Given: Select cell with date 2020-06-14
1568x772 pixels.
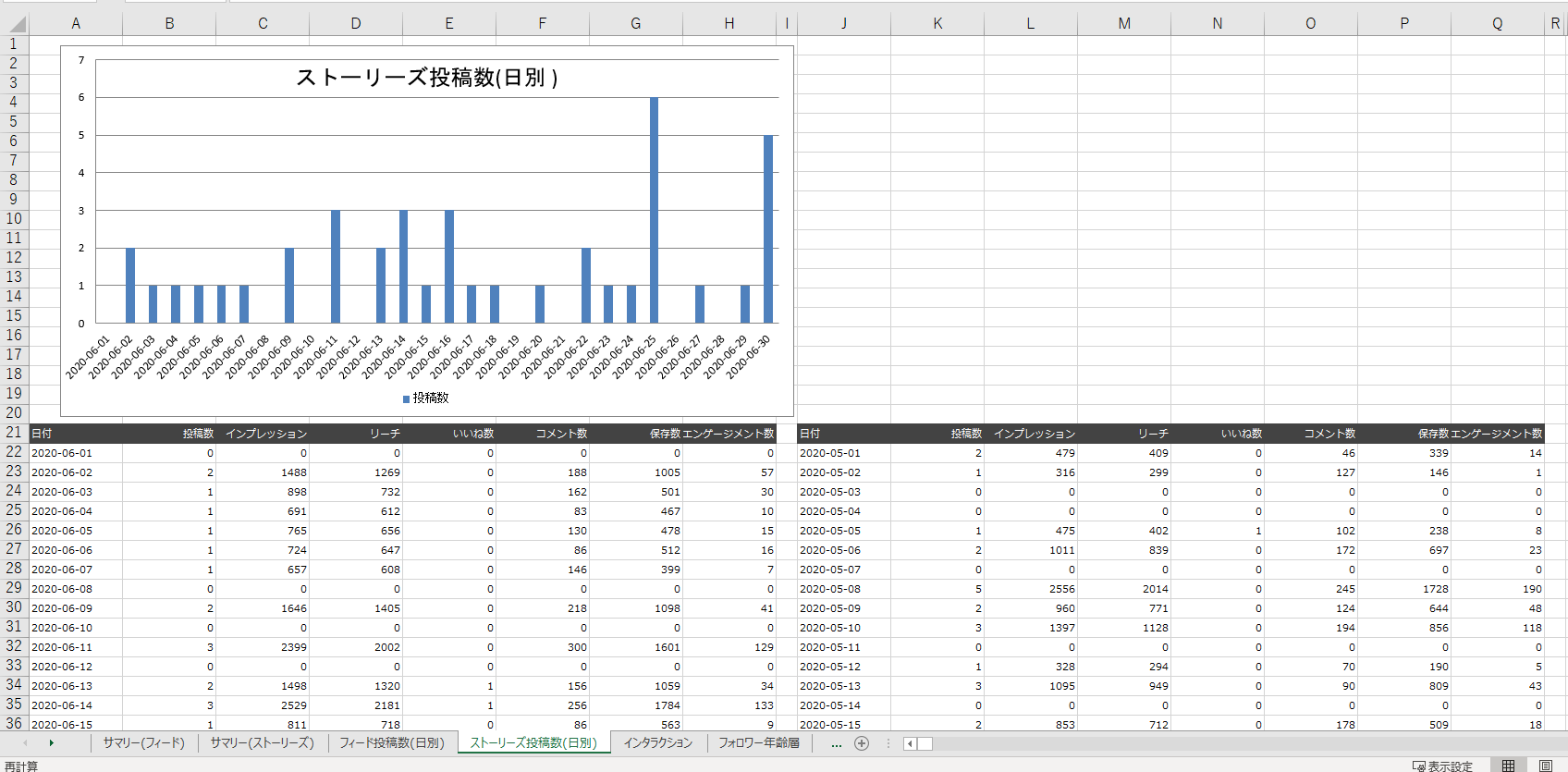Looking at the screenshot, I should pyautogui.click(x=76, y=705).
